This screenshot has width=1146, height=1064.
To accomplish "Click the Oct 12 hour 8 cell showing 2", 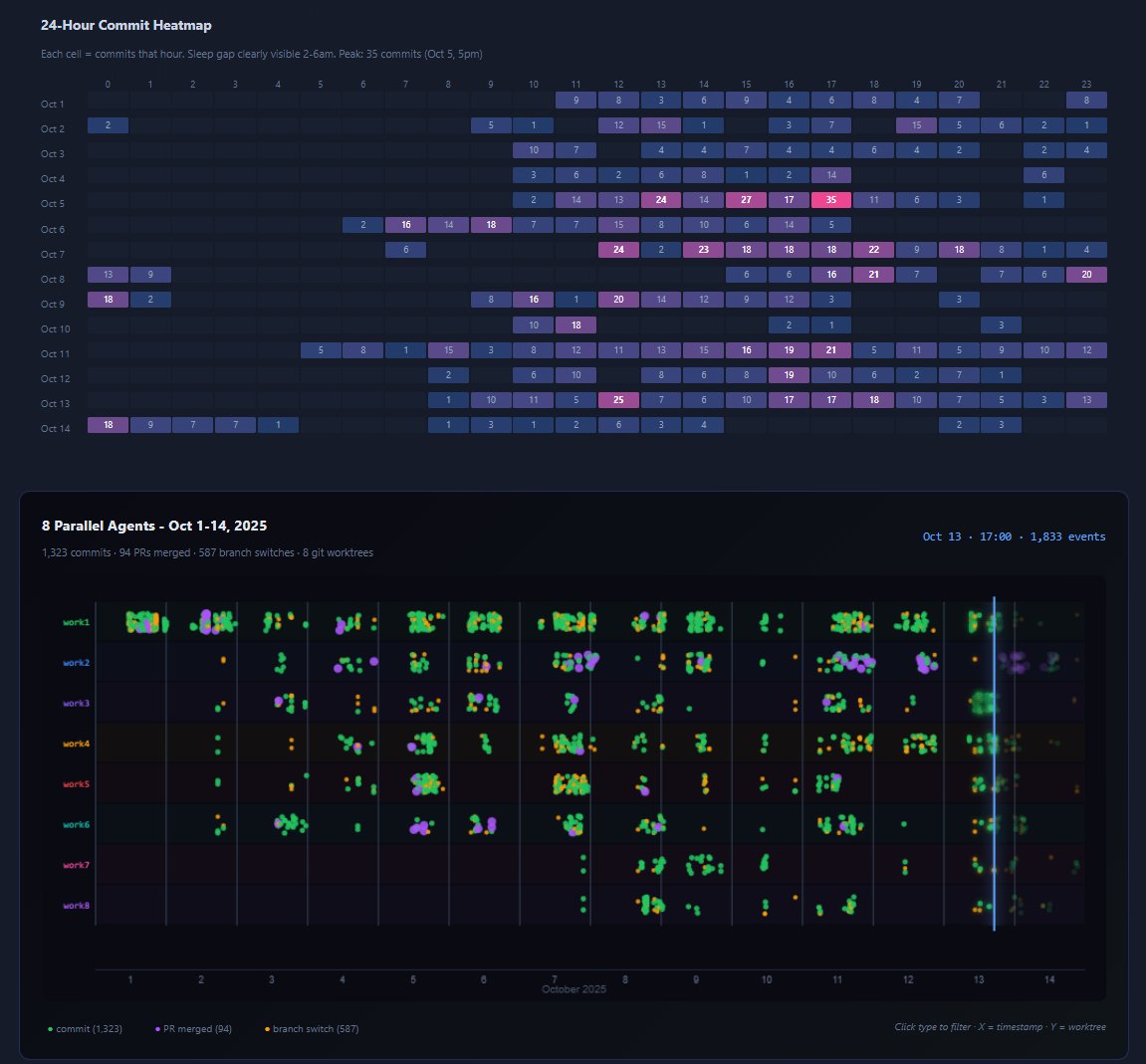I will click(x=448, y=375).
